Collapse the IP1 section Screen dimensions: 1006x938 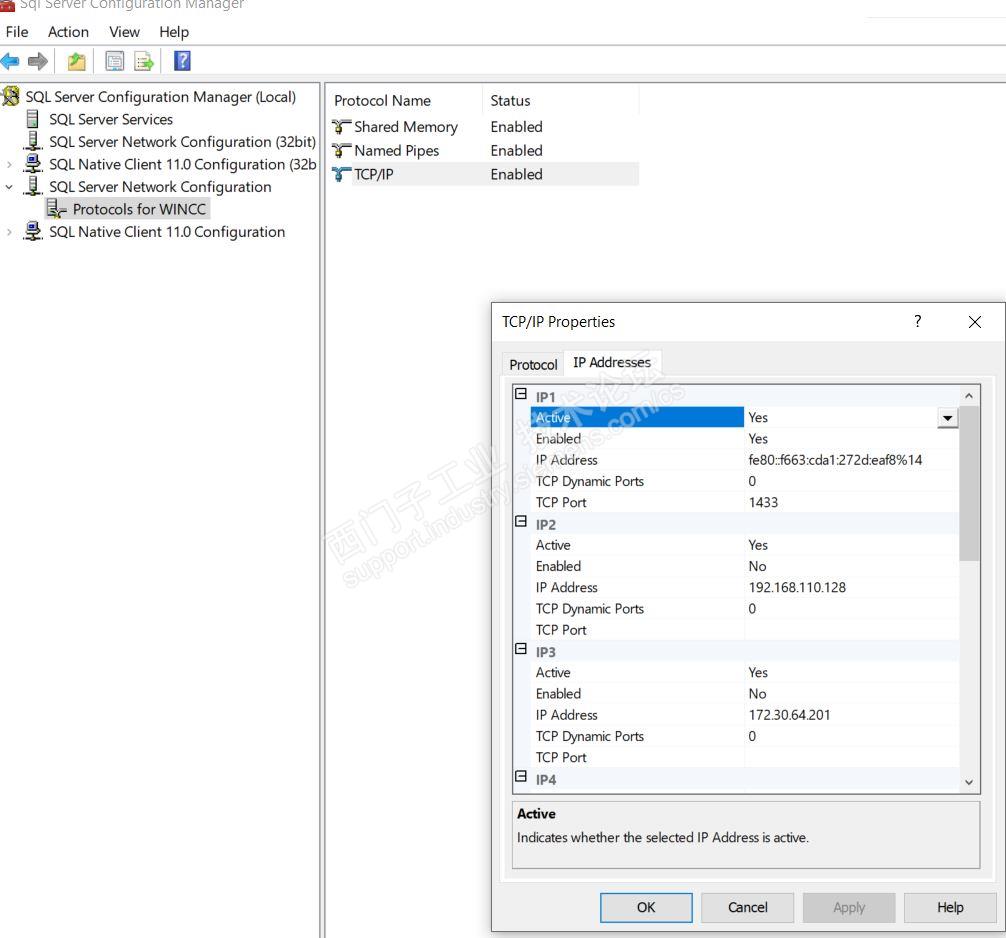pyautogui.click(x=521, y=394)
